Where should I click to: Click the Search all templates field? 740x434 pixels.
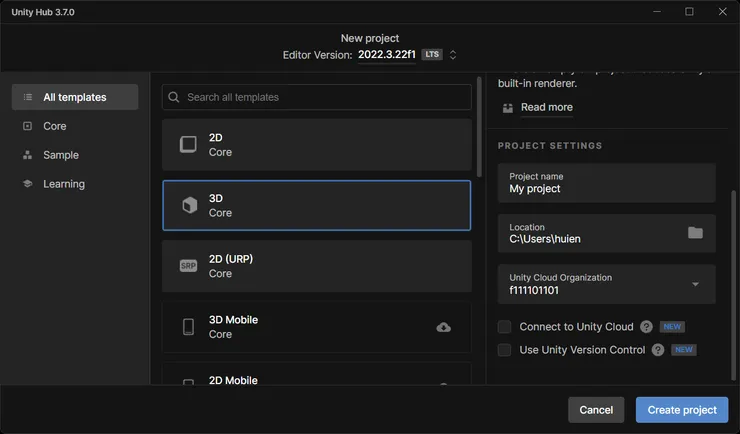click(316, 97)
